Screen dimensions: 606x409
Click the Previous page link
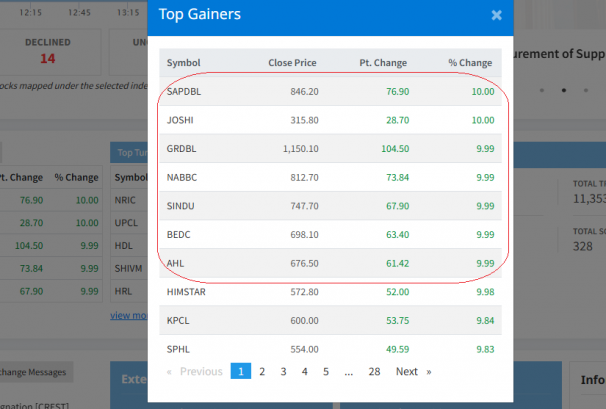(x=201, y=371)
